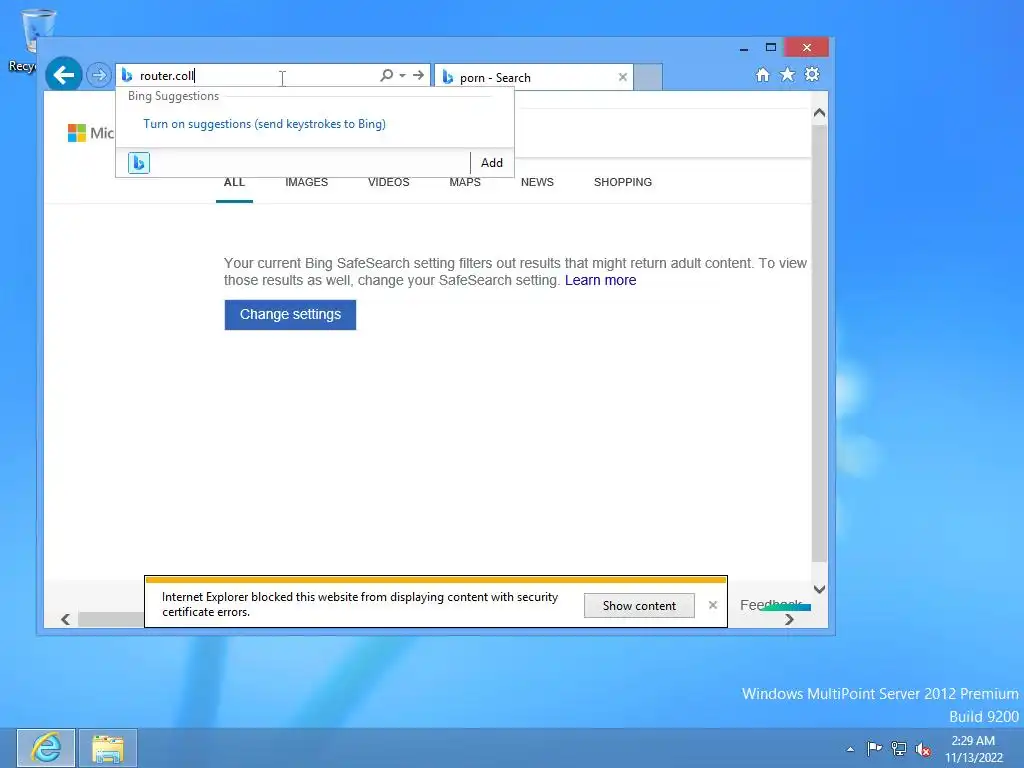Open the clock showing 2:29 AM
The width and height of the screenshot is (1024, 768).
point(973,749)
